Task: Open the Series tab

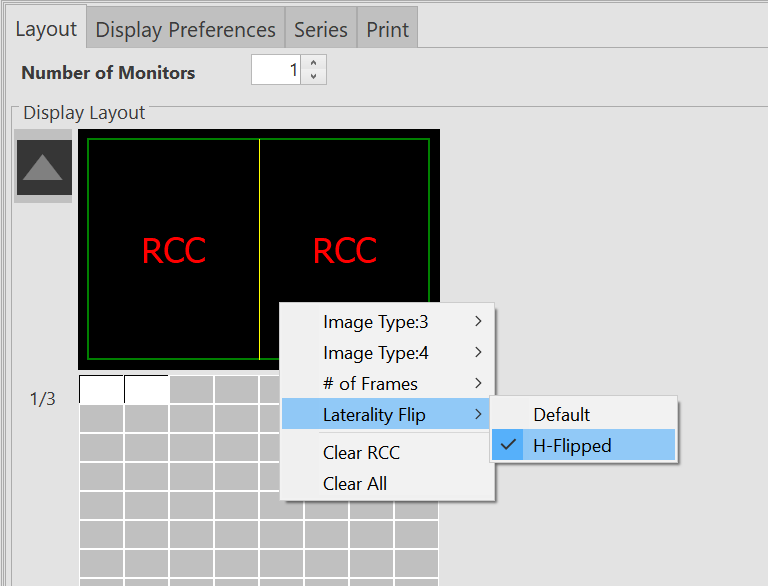Action: 320,30
